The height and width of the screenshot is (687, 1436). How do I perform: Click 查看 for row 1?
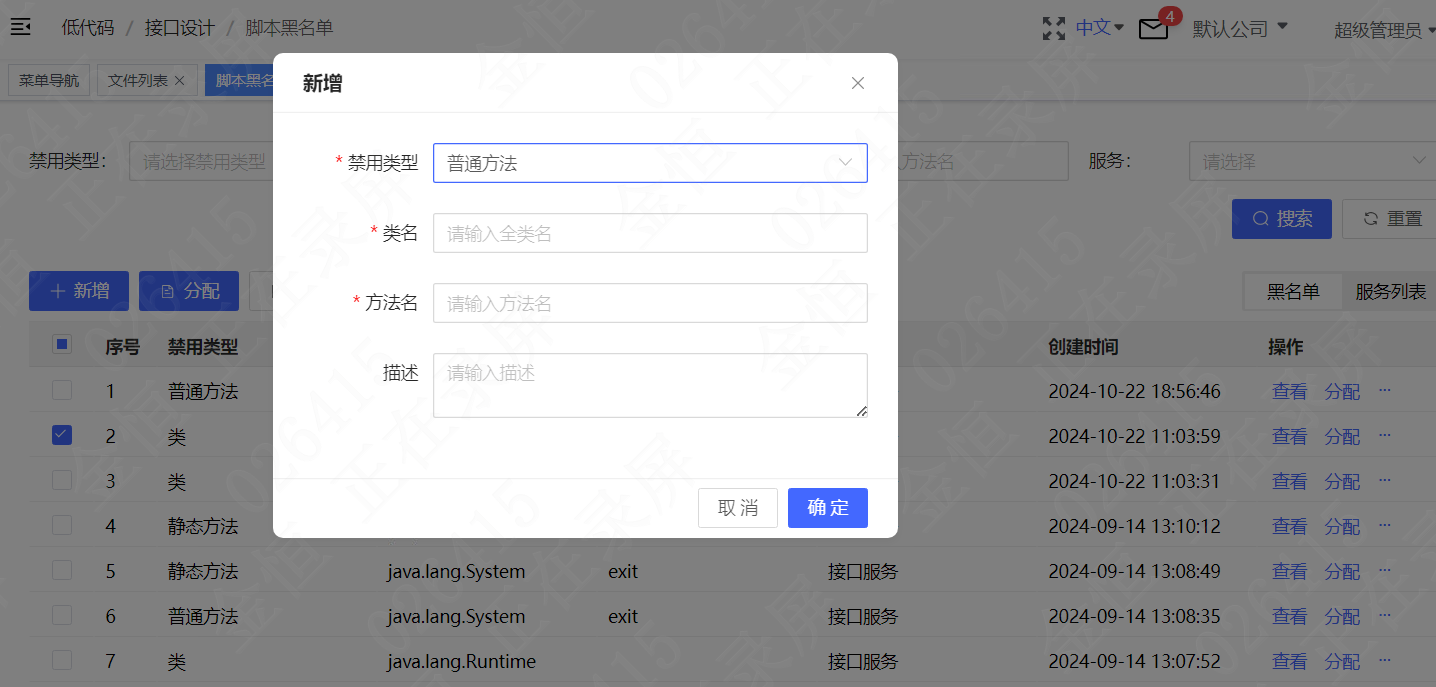(1290, 392)
